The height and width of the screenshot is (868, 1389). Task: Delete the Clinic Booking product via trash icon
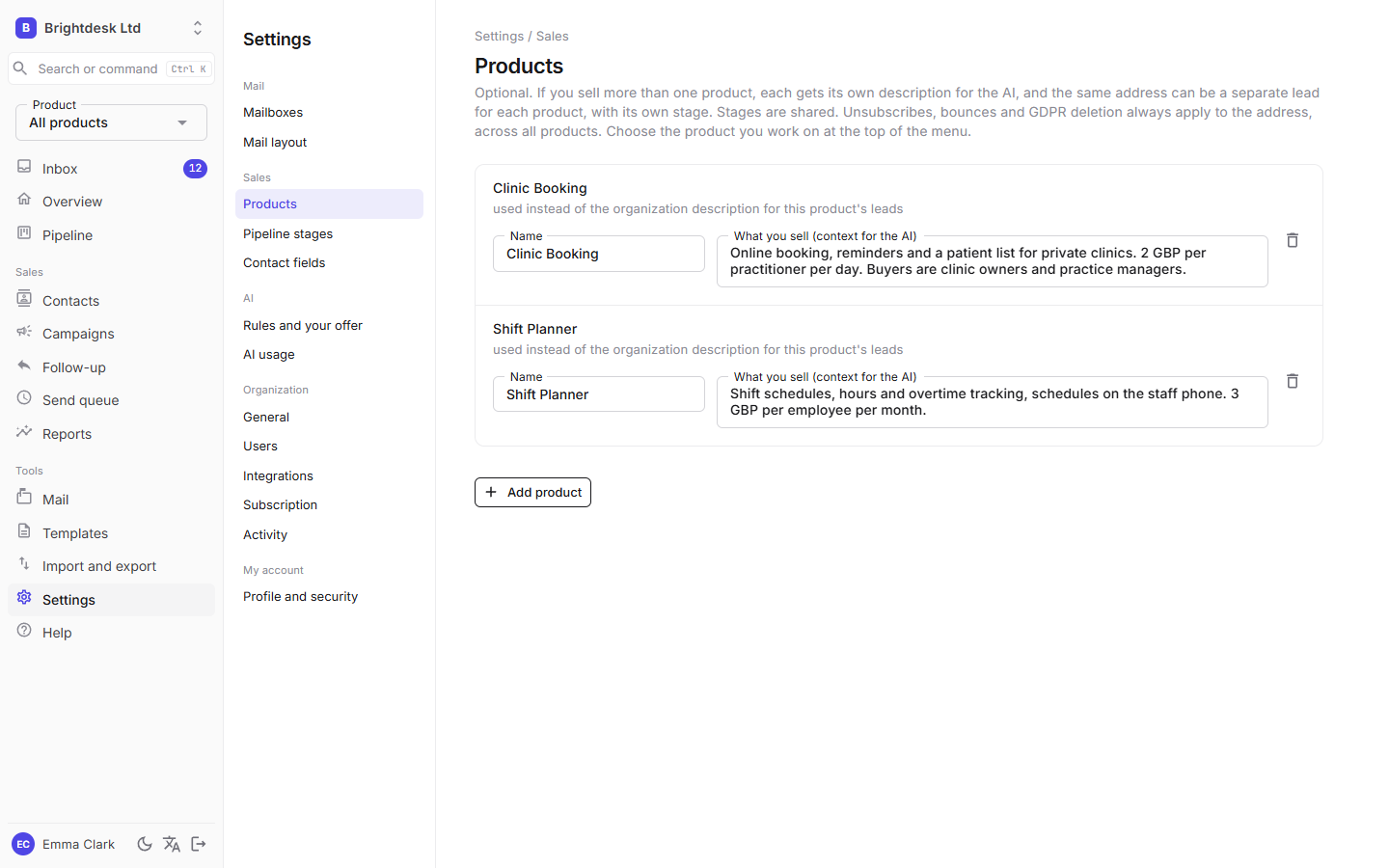click(1293, 240)
